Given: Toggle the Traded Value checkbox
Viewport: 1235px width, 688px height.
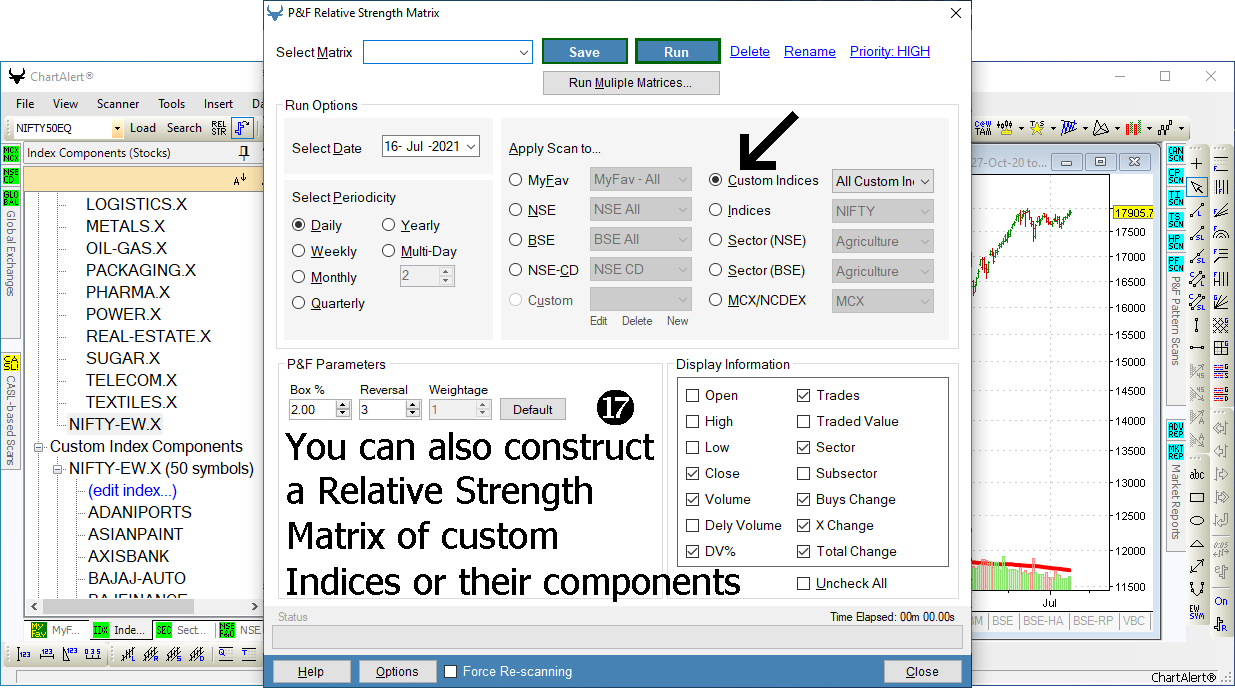Looking at the screenshot, I should pyautogui.click(x=804, y=421).
